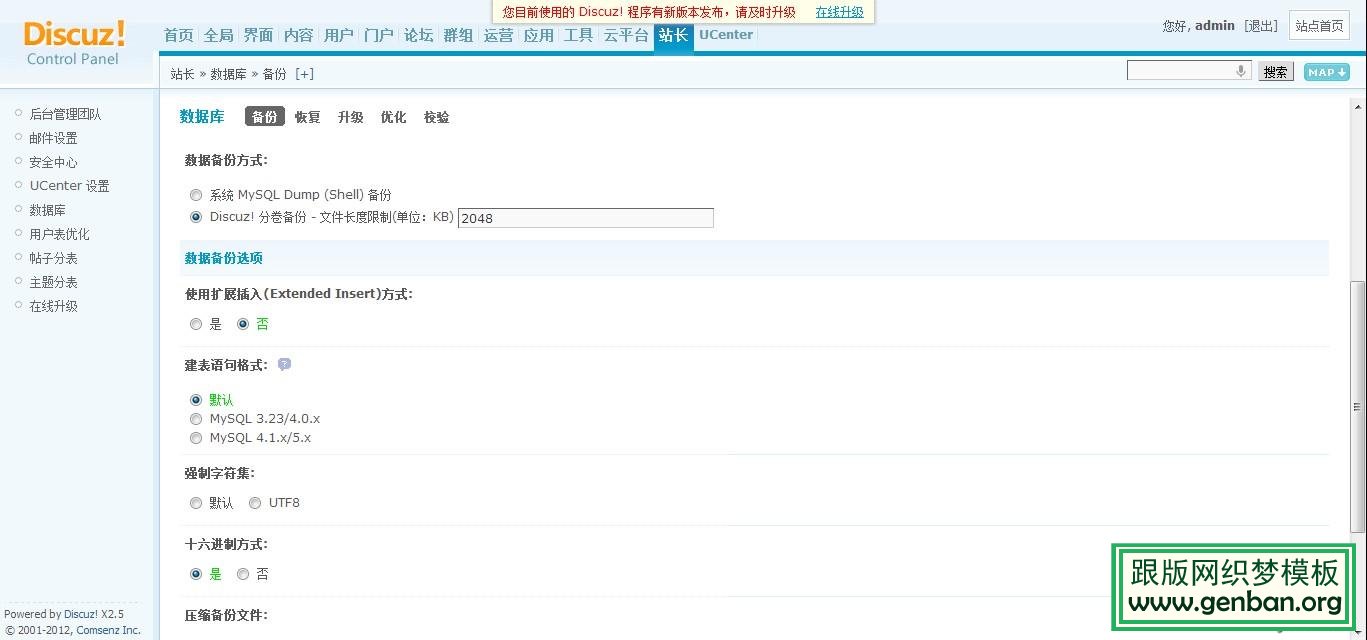Click the Discuz! Control Panel logo
Screen dimensions: 1367x640
pos(74,43)
